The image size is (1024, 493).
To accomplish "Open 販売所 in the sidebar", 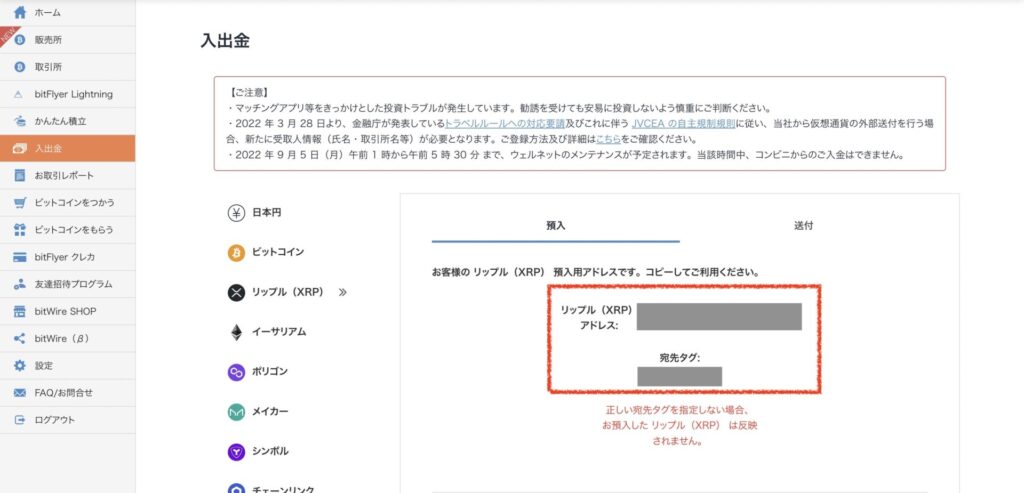I will click(68, 40).
